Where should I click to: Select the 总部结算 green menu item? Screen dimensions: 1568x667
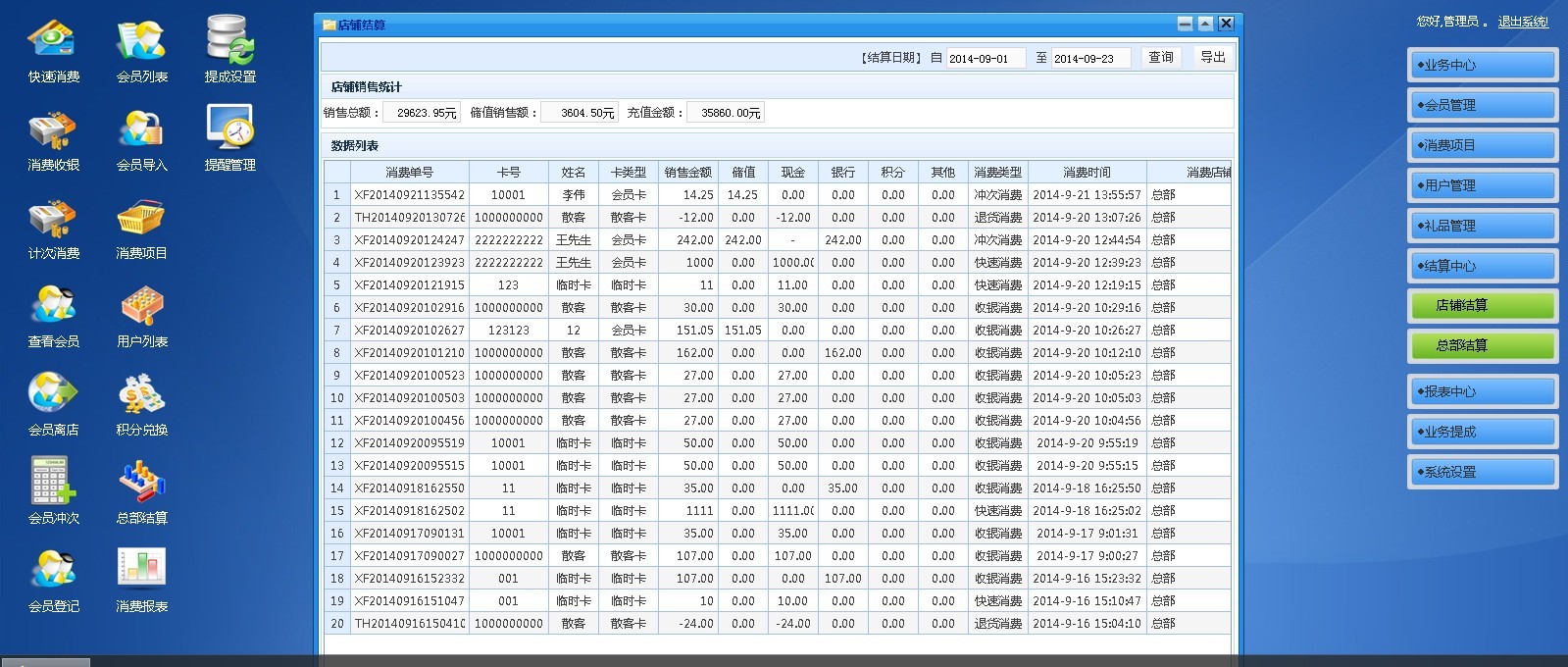[x=1482, y=345]
